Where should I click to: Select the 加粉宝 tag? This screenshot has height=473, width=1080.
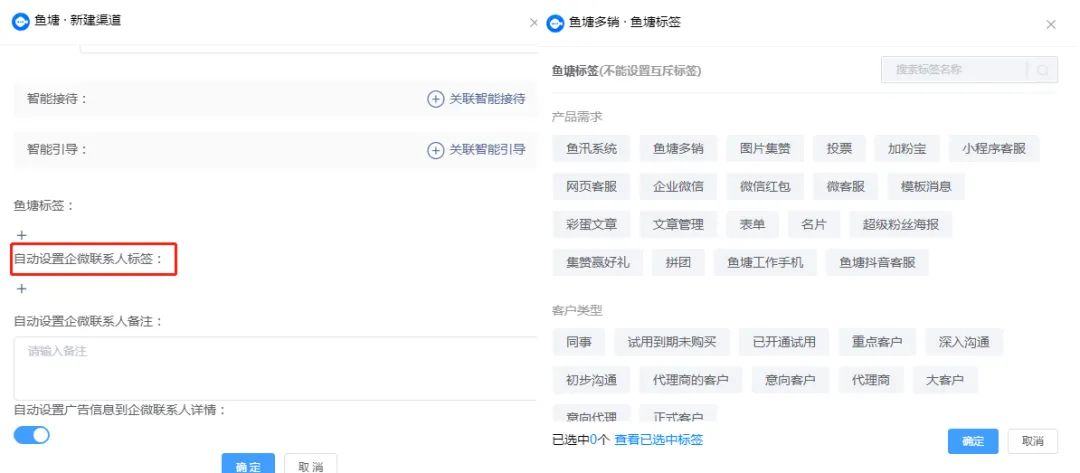[906, 148]
